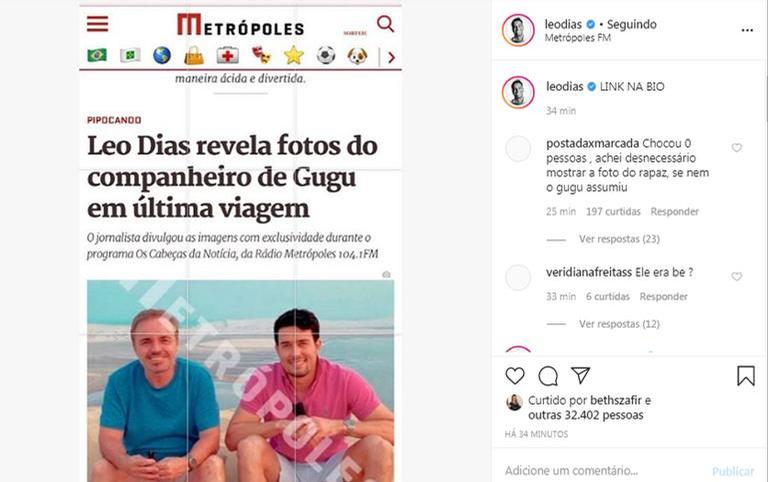Image resolution: width=768 pixels, height=482 pixels.
Task: Select the globe category icon
Action: 162,55
